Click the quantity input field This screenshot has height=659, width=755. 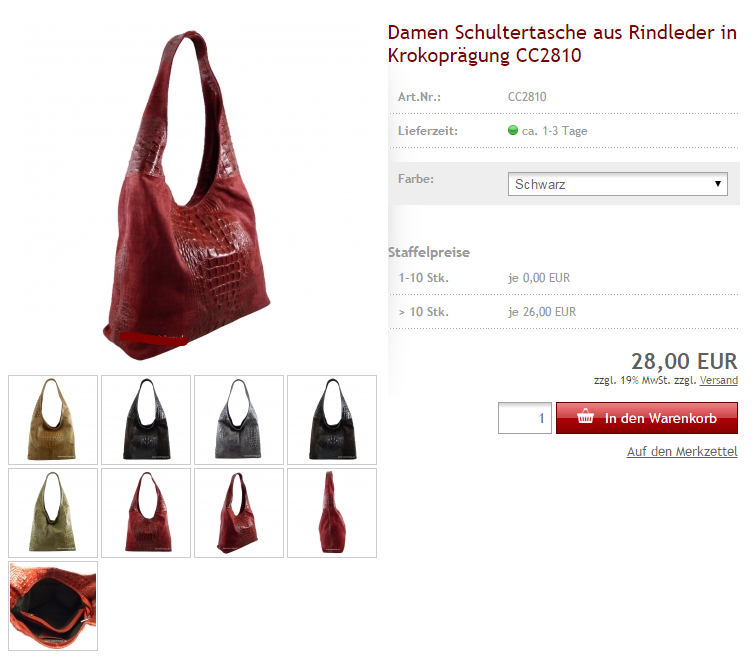524,418
